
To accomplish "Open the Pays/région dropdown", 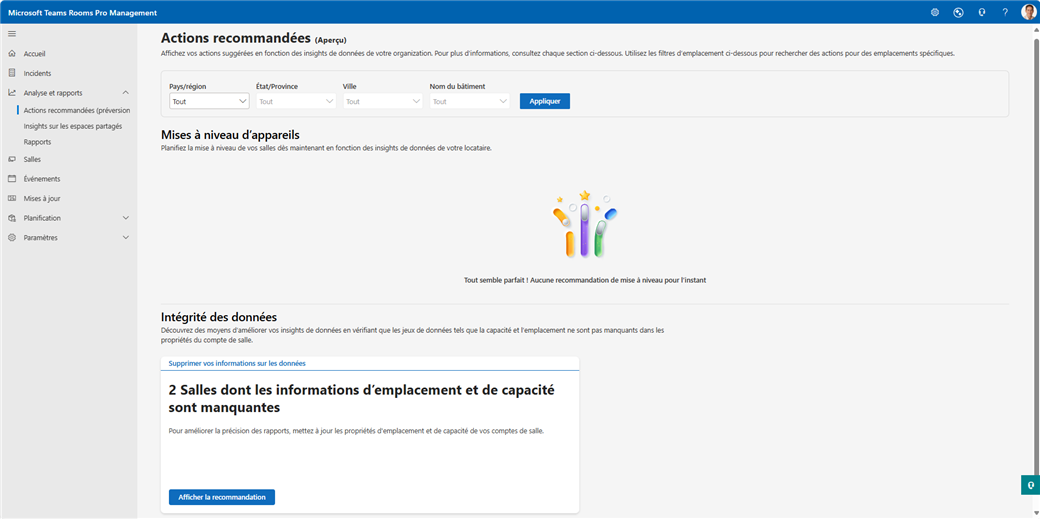I will point(209,101).
